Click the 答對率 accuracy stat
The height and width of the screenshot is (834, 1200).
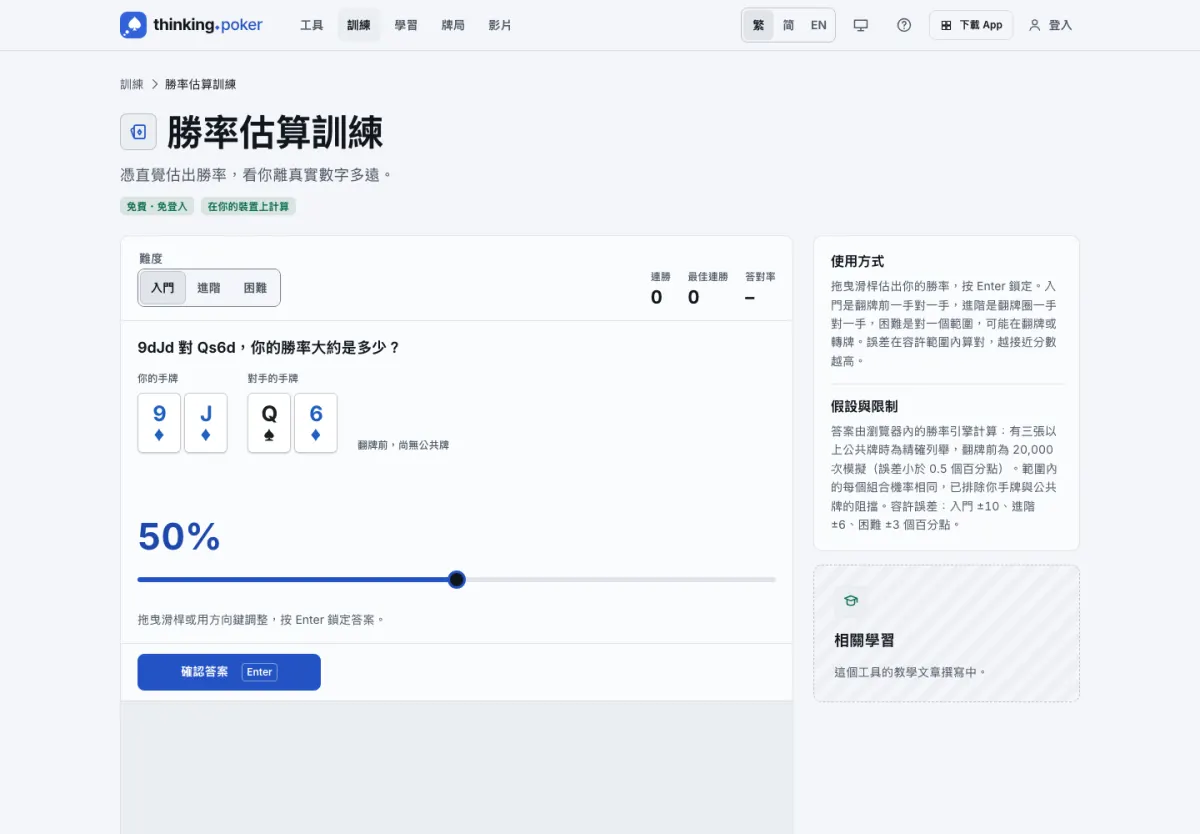coord(760,288)
